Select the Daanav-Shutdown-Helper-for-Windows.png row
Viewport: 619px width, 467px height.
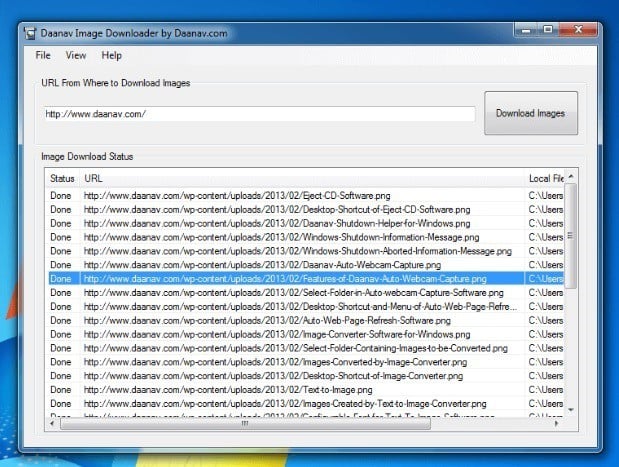pyautogui.click(x=306, y=223)
